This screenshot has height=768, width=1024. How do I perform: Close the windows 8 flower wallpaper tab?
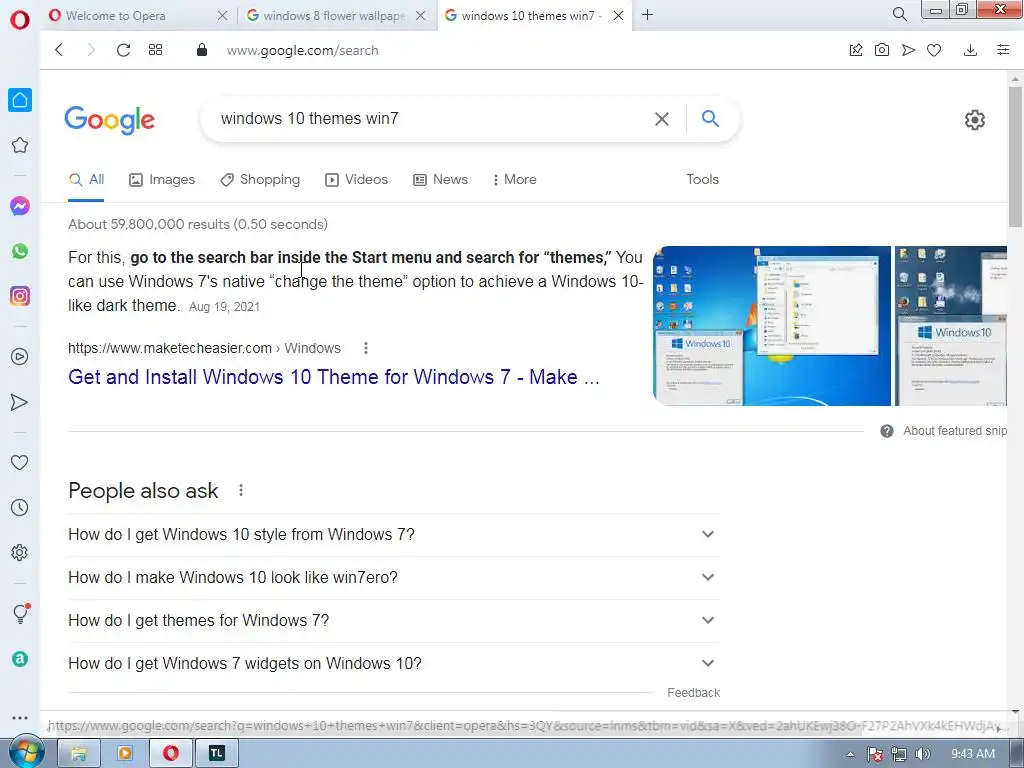coord(421,15)
